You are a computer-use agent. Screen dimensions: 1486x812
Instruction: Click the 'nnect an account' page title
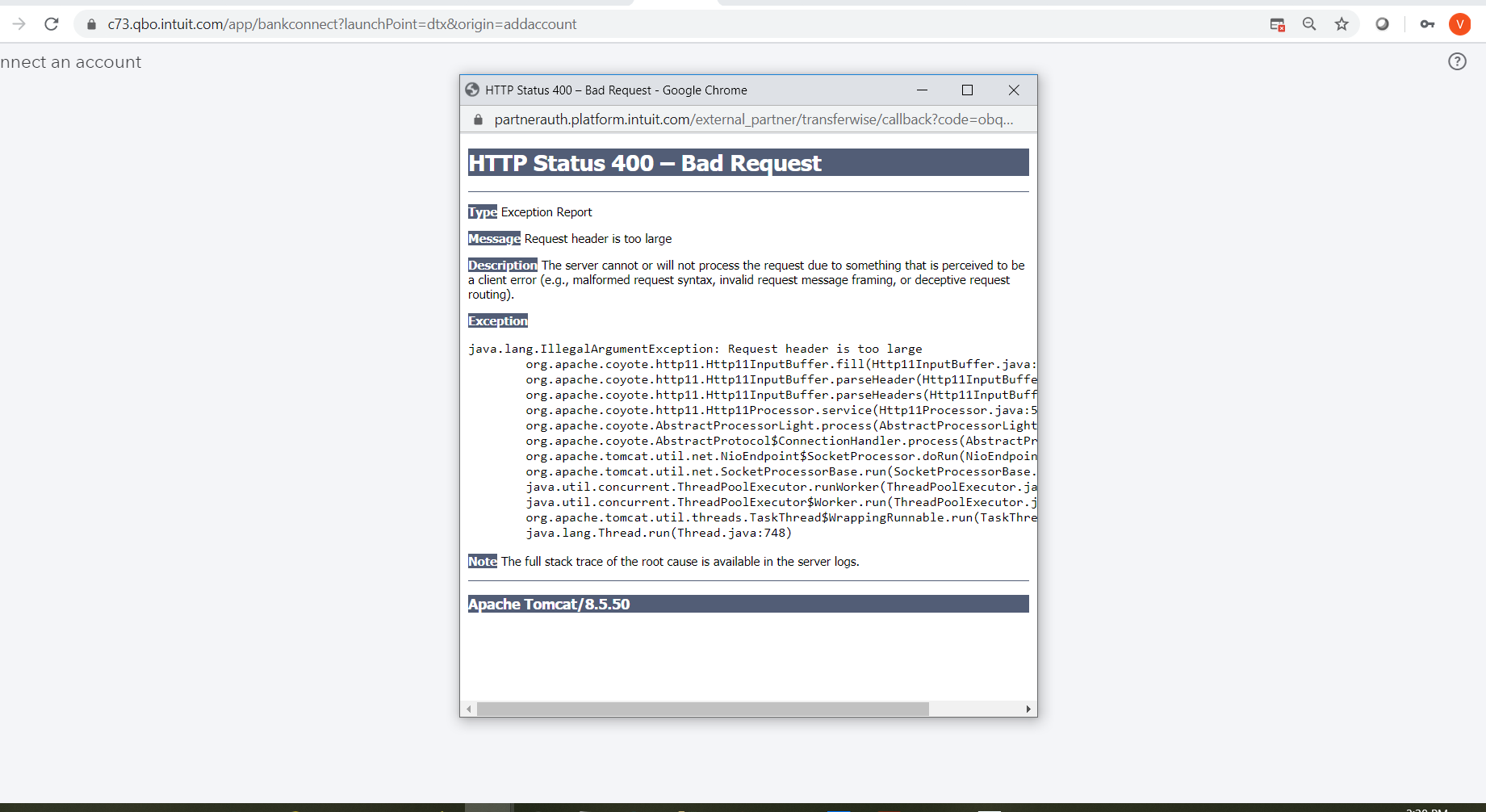70,62
